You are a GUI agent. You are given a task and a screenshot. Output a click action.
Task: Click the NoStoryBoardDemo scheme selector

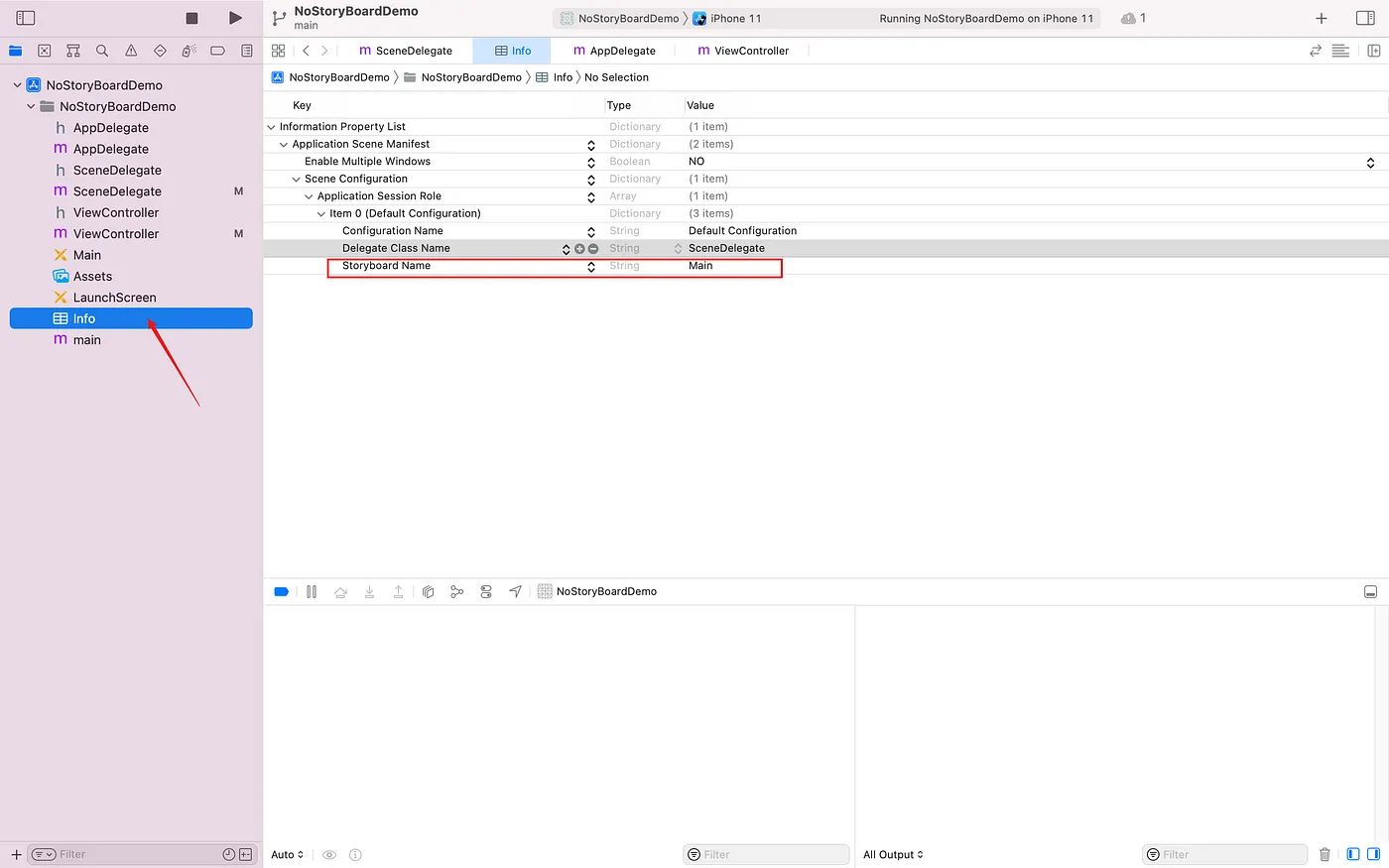tap(619, 18)
